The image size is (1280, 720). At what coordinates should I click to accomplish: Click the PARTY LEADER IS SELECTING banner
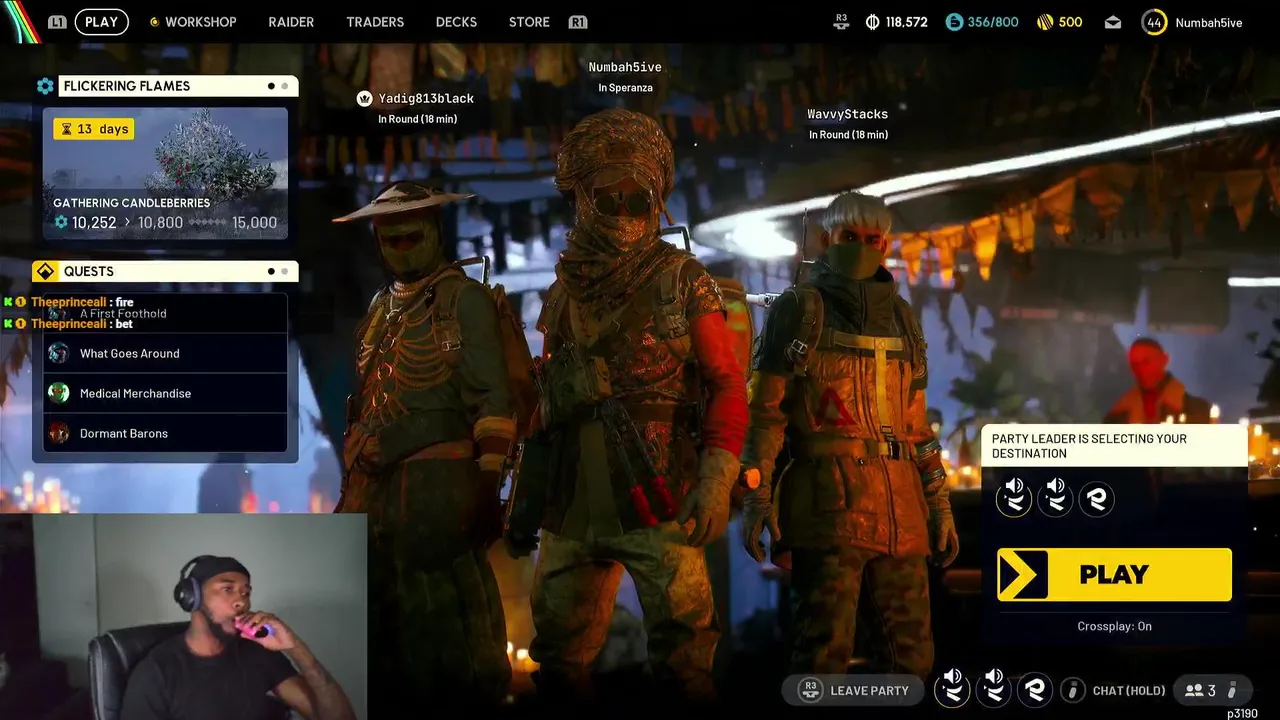(1114, 446)
